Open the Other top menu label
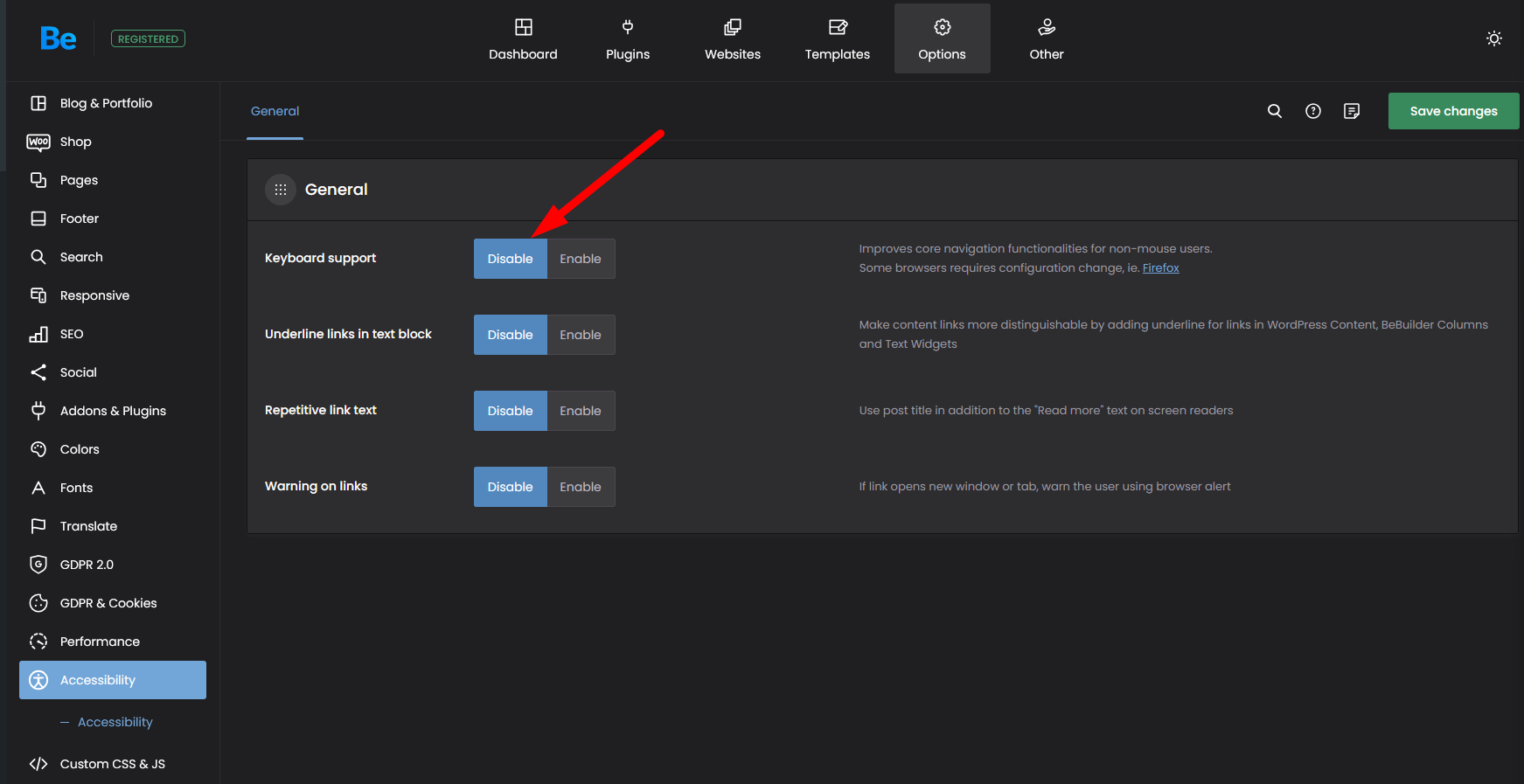Viewport: 1524px width, 784px height. click(x=1047, y=54)
